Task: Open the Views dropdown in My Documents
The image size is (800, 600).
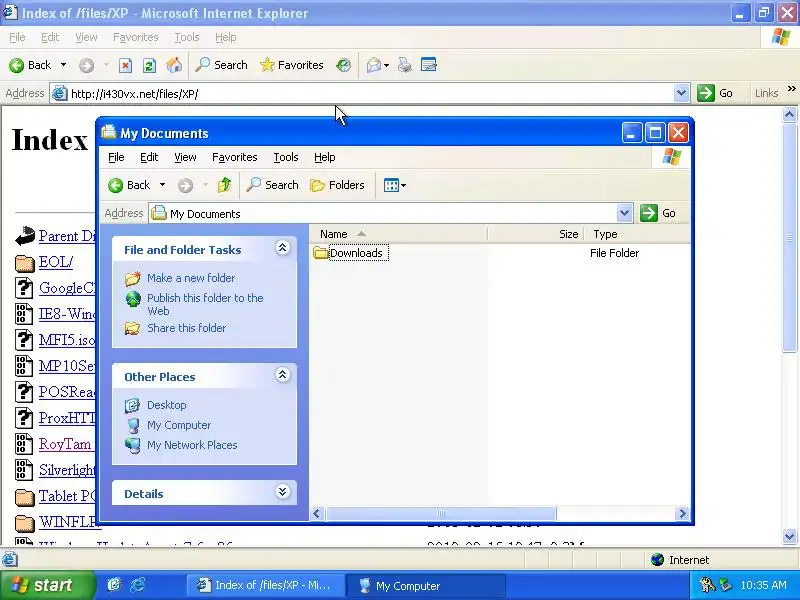Action: click(394, 185)
